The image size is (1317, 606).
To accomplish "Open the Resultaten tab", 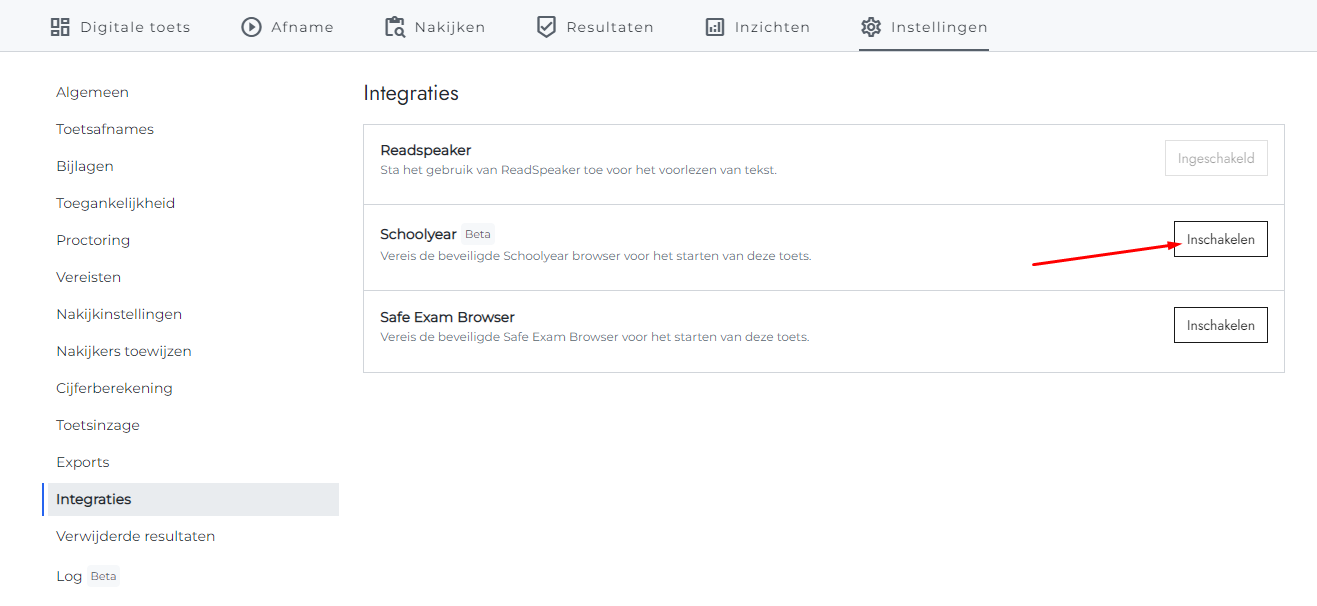I will (x=595, y=27).
